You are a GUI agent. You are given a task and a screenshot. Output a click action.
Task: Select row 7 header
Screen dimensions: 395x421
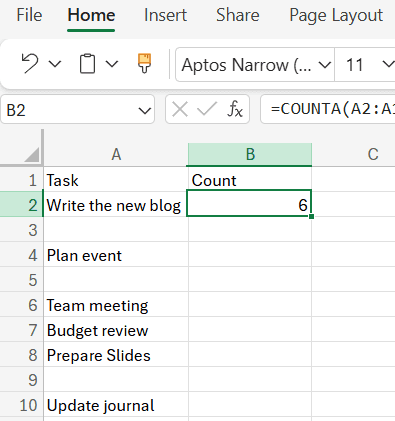click(22, 330)
